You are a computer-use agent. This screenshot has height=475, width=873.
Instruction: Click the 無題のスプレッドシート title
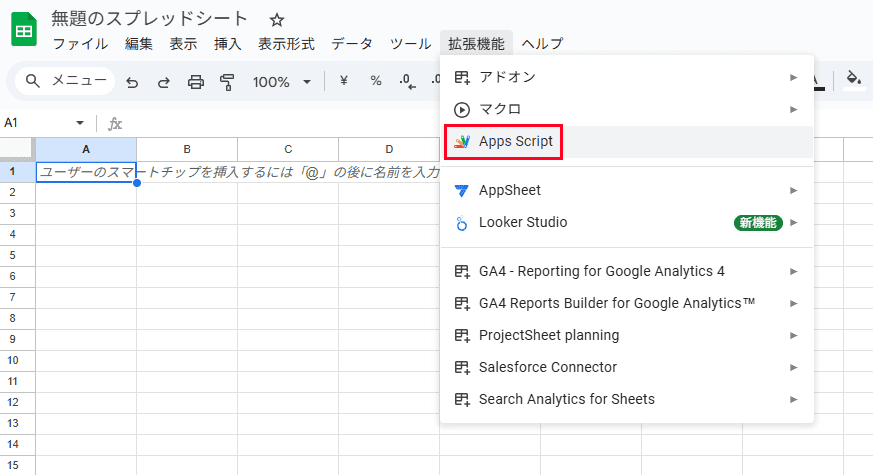[149, 19]
